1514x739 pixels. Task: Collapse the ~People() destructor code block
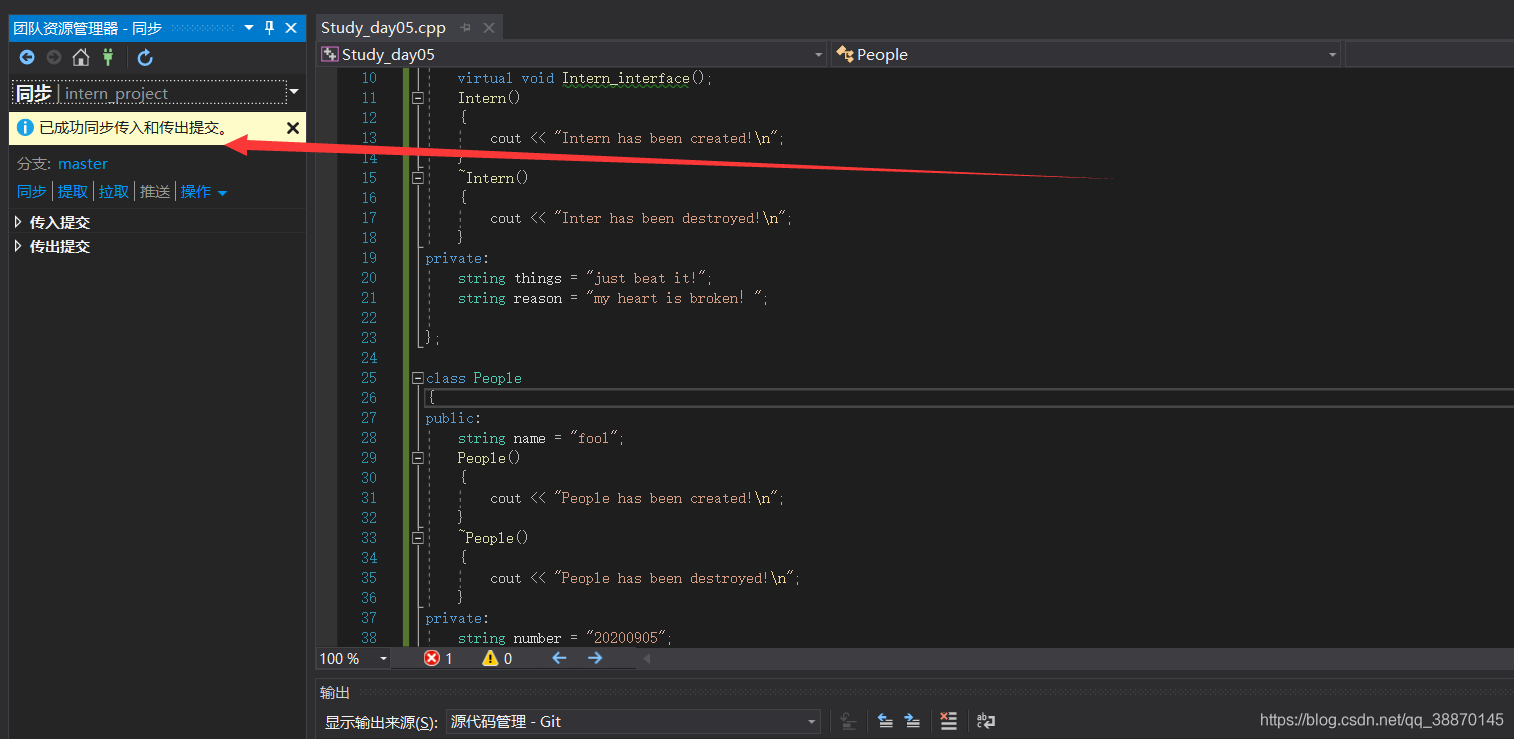417,538
